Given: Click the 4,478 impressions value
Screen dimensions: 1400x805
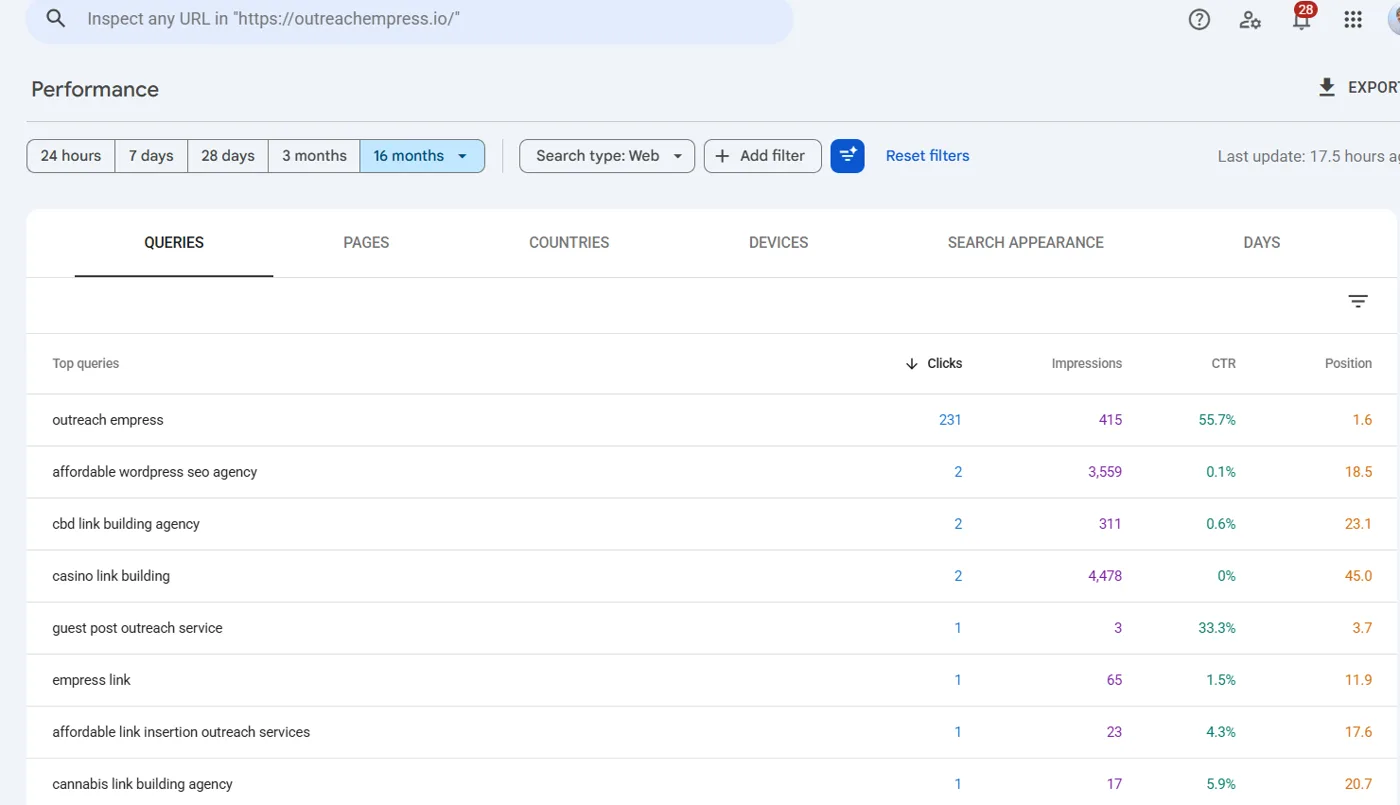Looking at the screenshot, I should click(1105, 576).
